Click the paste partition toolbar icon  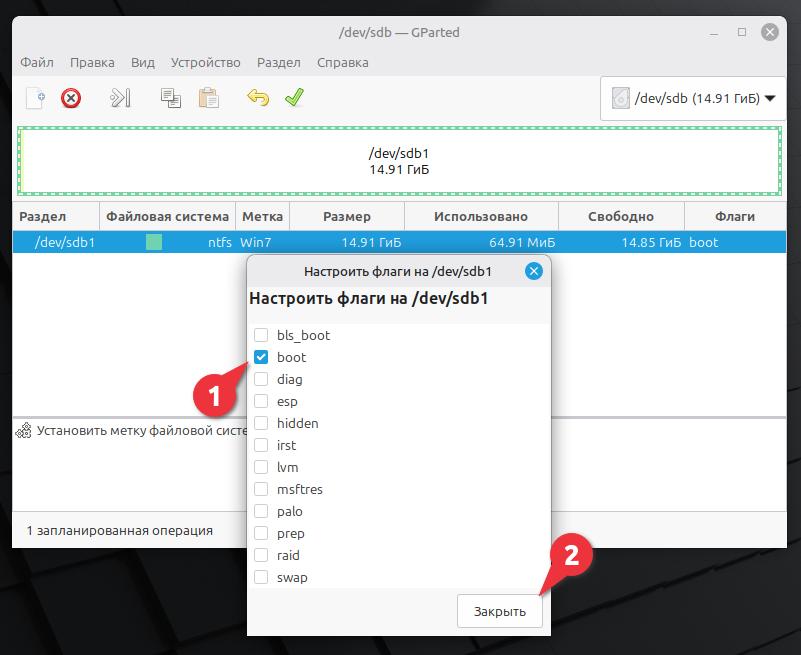pos(208,98)
